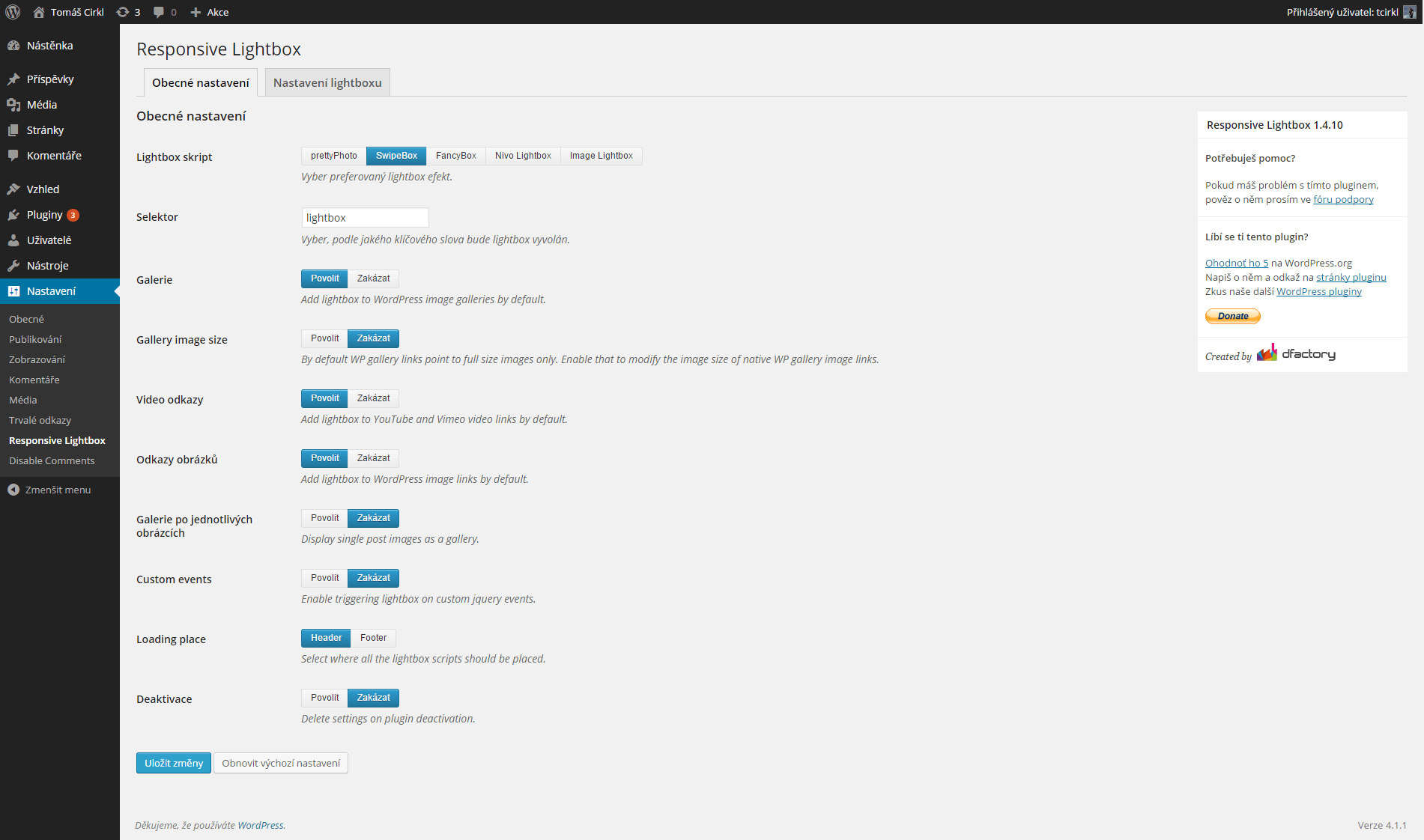Image resolution: width=1424 pixels, height=840 pixels.
Task: Click the Příspěvky pin icon
Action: [13, 79]
